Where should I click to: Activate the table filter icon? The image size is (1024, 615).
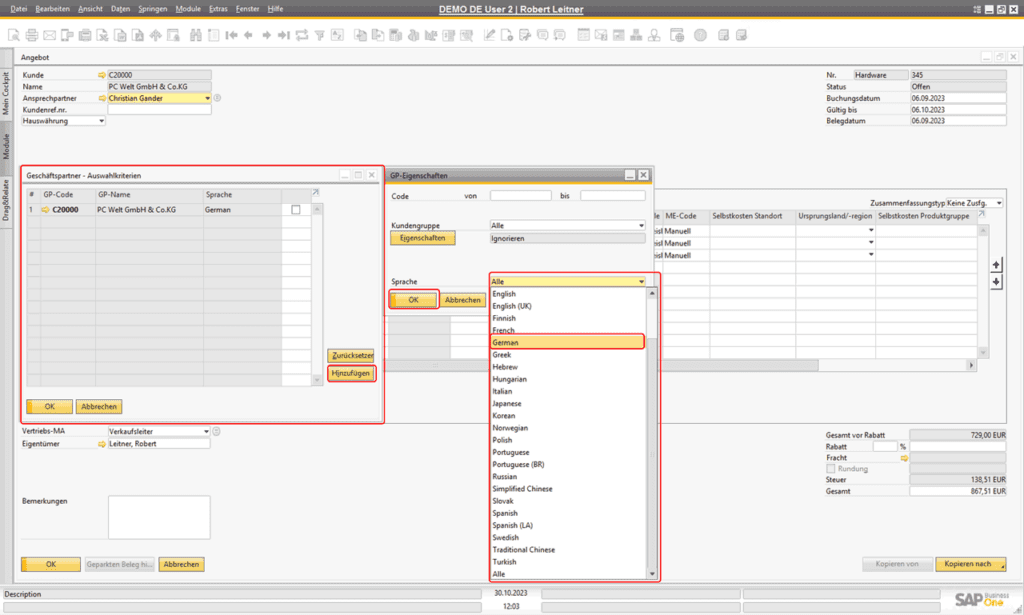[320, 34]
